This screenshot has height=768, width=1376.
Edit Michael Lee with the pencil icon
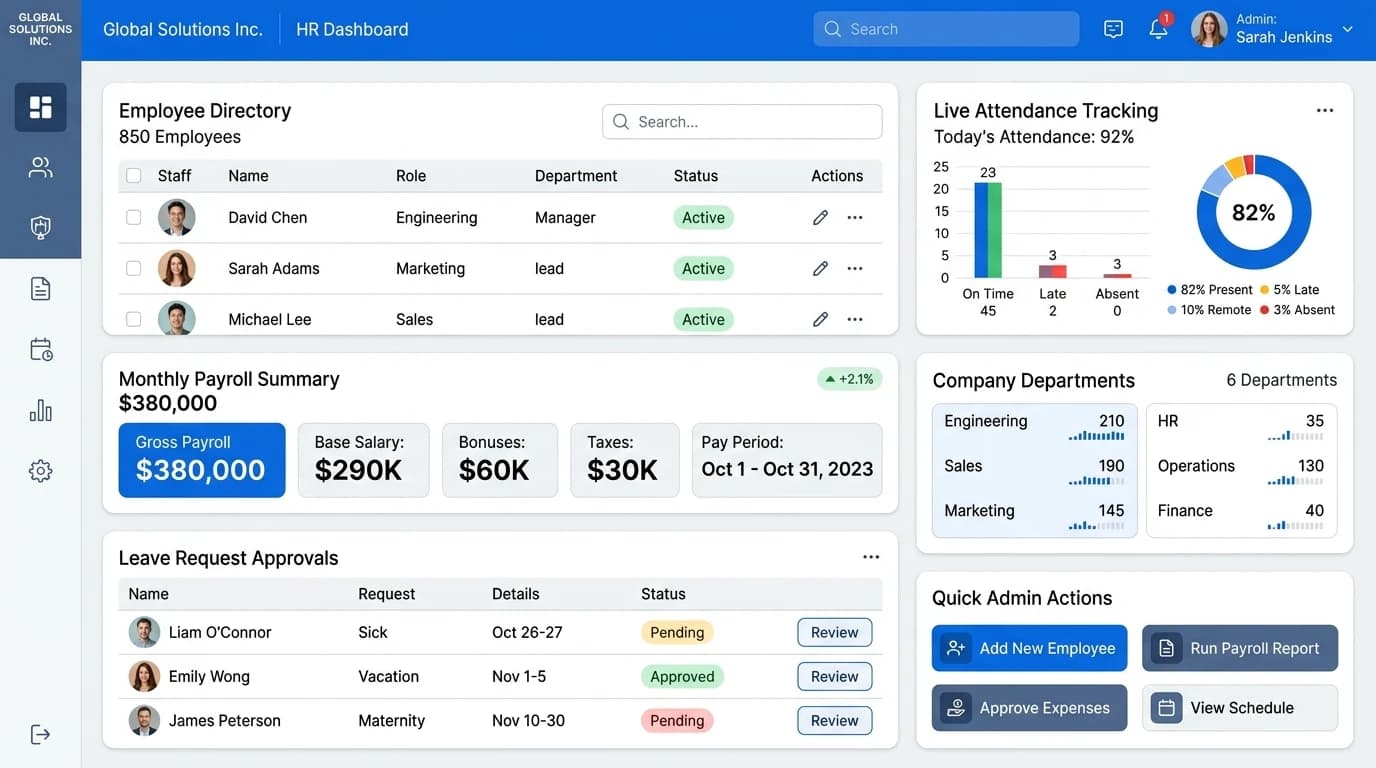(820, 320)
